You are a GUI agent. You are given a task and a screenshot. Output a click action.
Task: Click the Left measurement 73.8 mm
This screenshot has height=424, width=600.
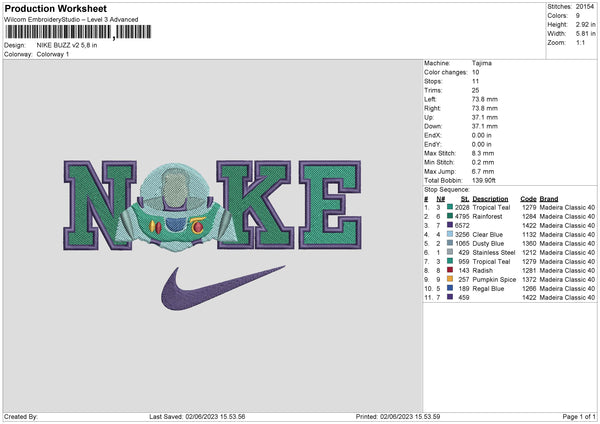(x=485, y=99)
